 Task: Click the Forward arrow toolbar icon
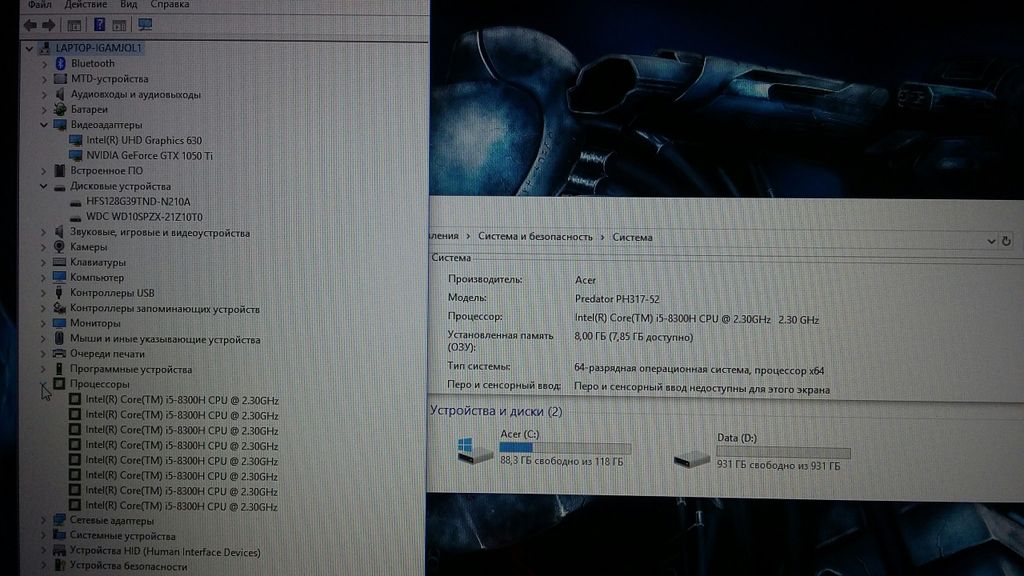(48, 25)
